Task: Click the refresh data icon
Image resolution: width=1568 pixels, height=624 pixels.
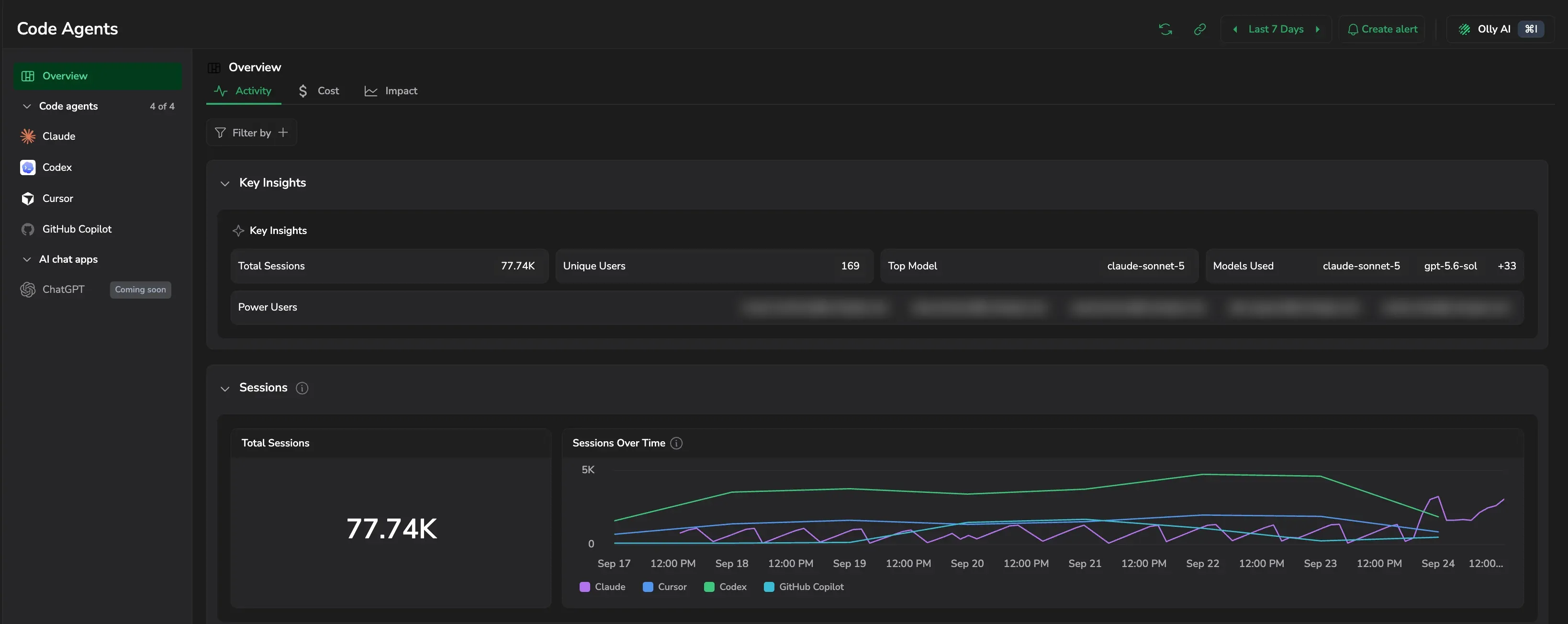Action: coord(1165,29)
